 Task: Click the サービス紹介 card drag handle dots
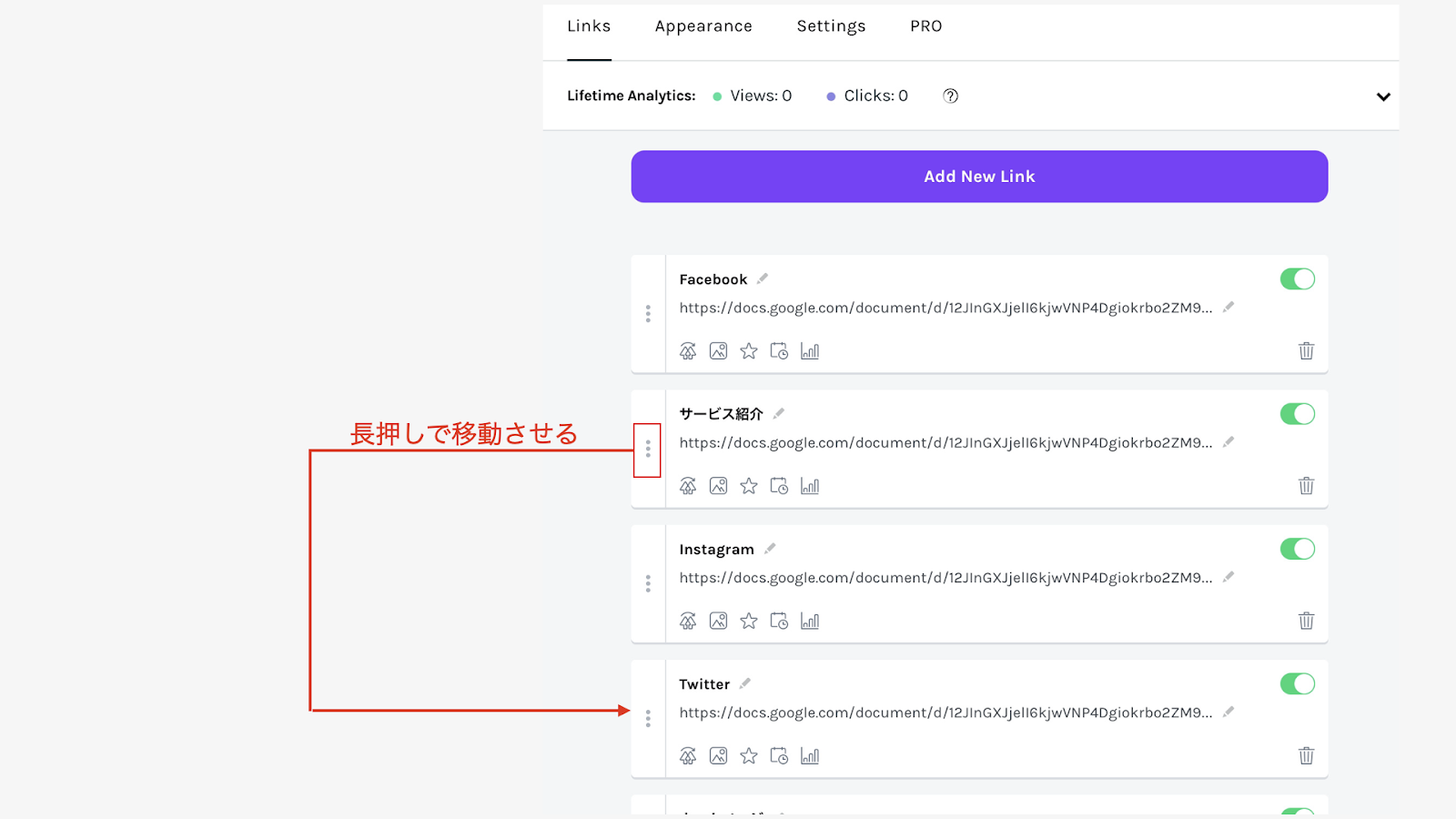coord(648,449)
